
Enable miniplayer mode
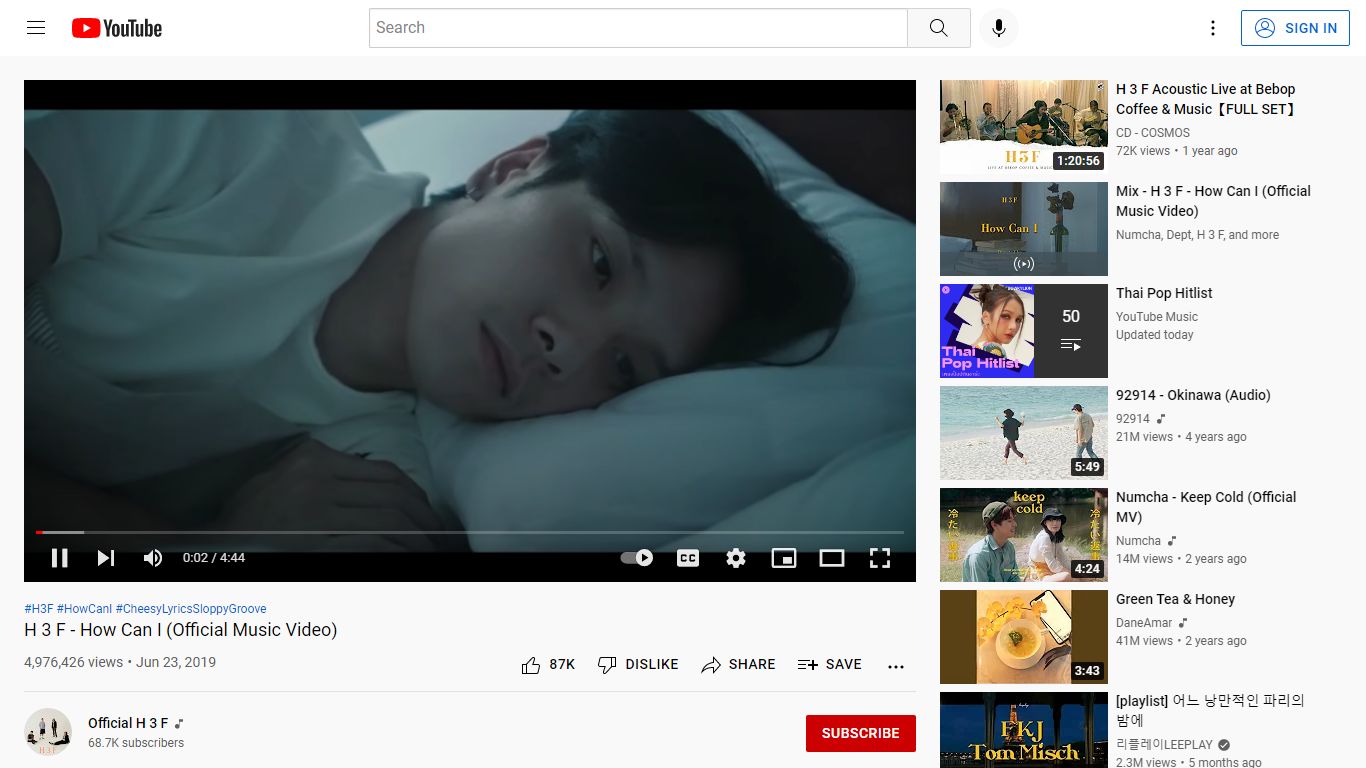click(x=784, y=558)
